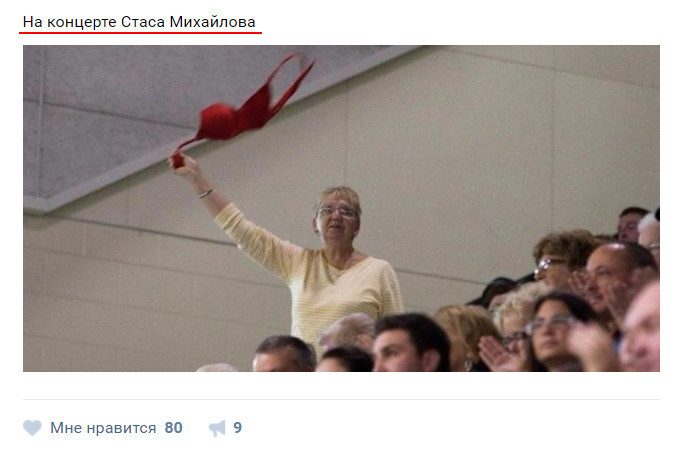Open the post photo in viewer

click(x=341, y=208)
